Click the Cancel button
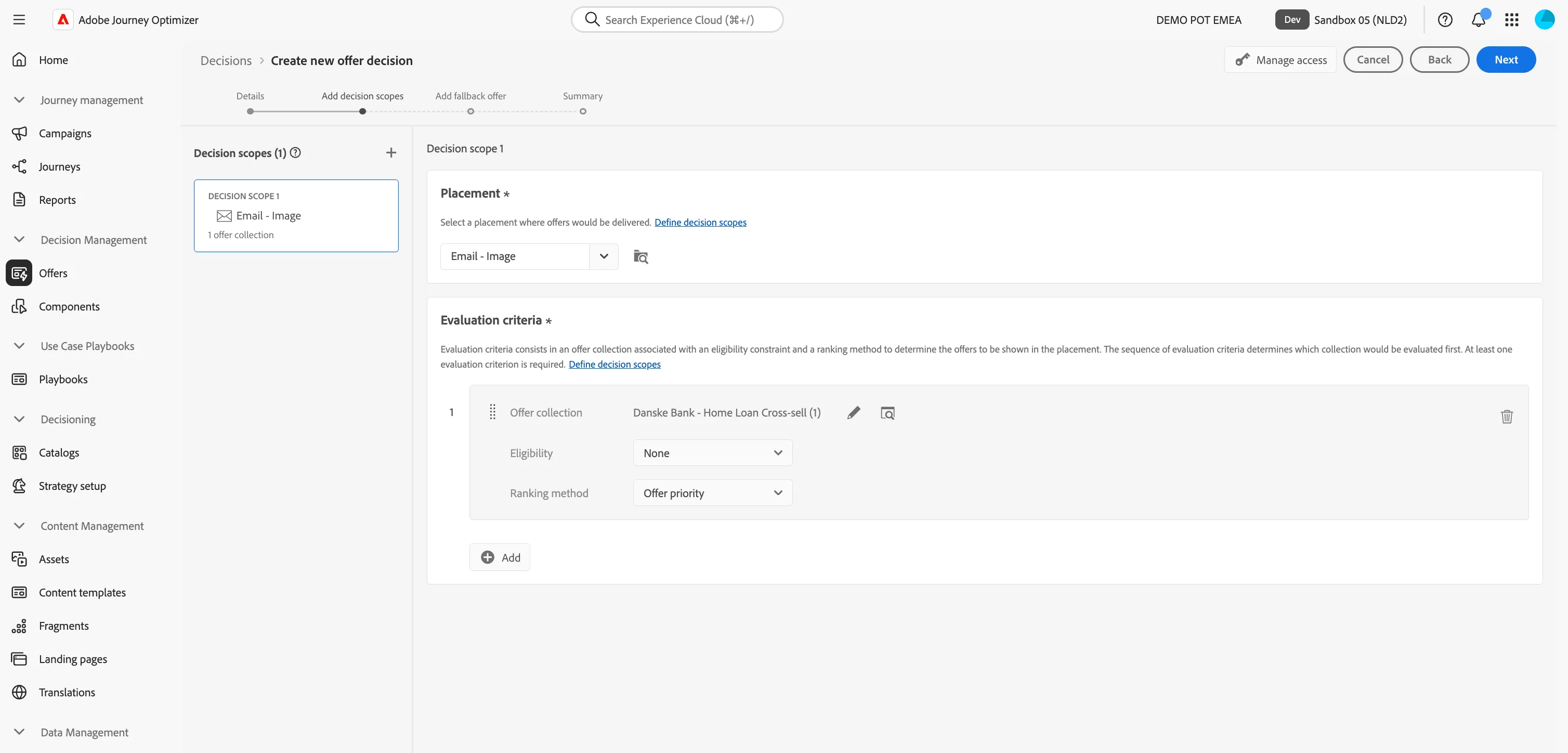This screenshot has height=753, width=1568. click(x=1373, y=60)
